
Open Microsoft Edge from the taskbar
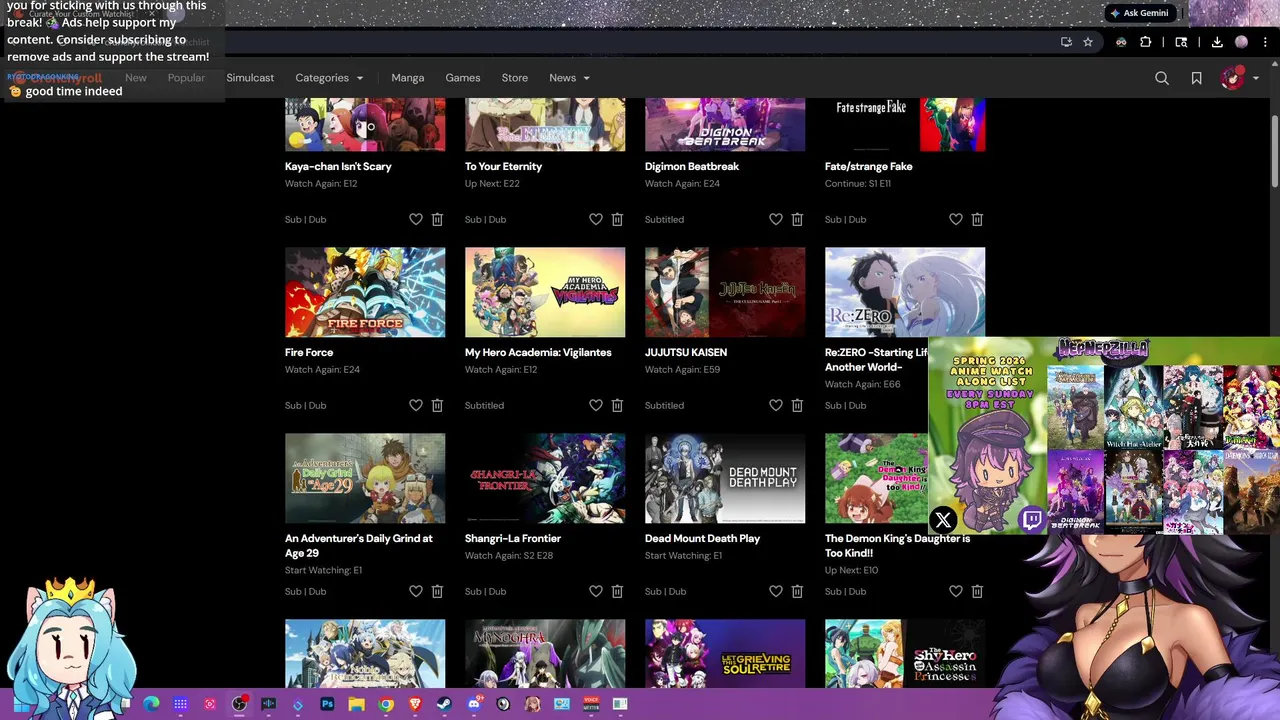click(x=151, y=704)
